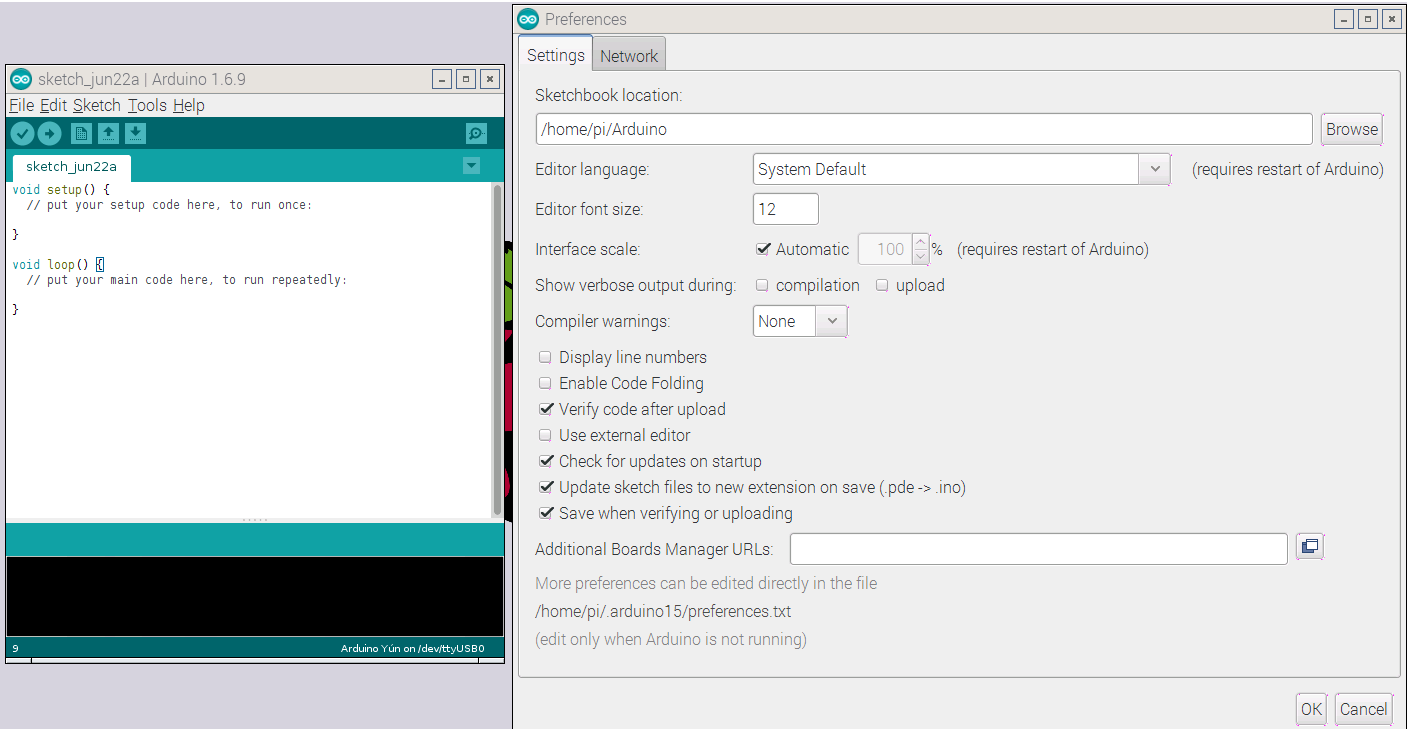Viewport: 1419px width, 729px height.
Task: Click the Sketchbook location path field
Action: click(x=924, y=129)
